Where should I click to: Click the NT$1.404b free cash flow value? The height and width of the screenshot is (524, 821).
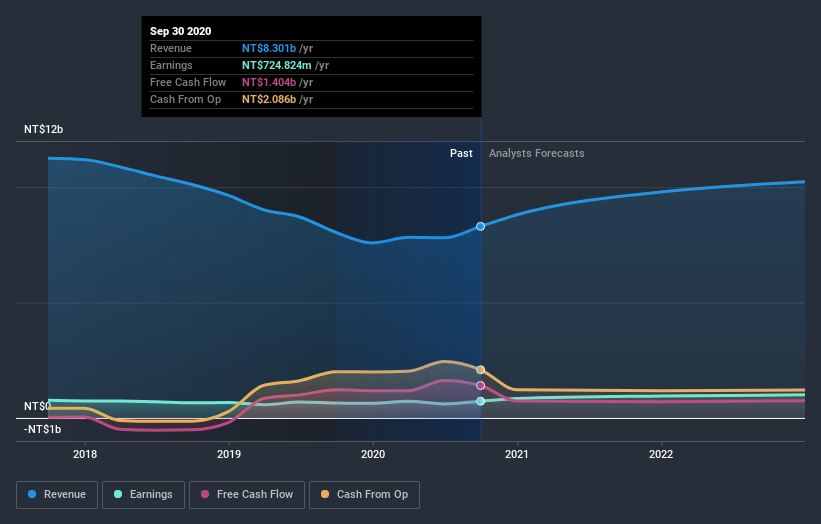[269, 82]
